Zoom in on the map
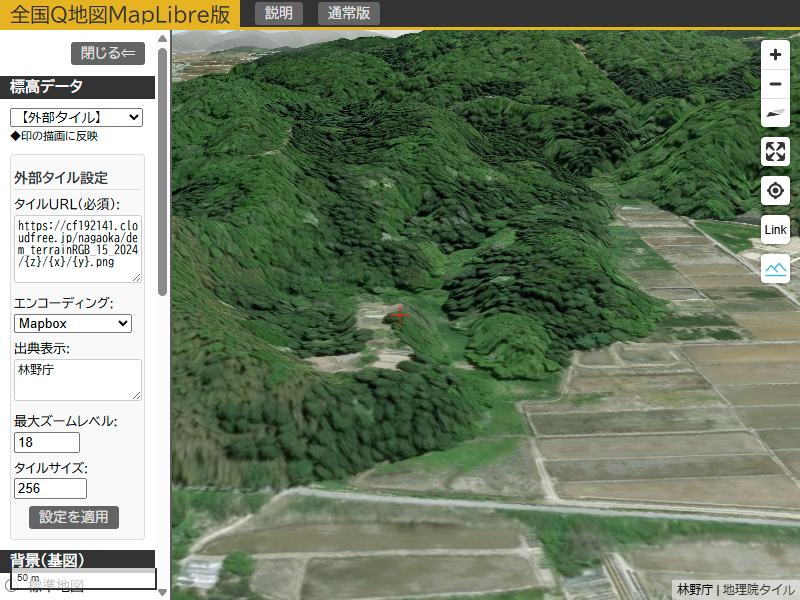Screen dimensions: 800x600 pos(775,55)
